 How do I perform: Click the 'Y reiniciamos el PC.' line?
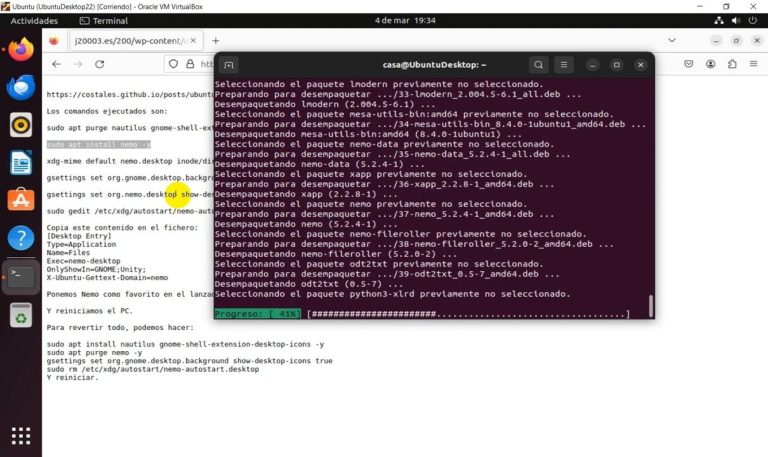pyautogui.click(x=90, y=311)
